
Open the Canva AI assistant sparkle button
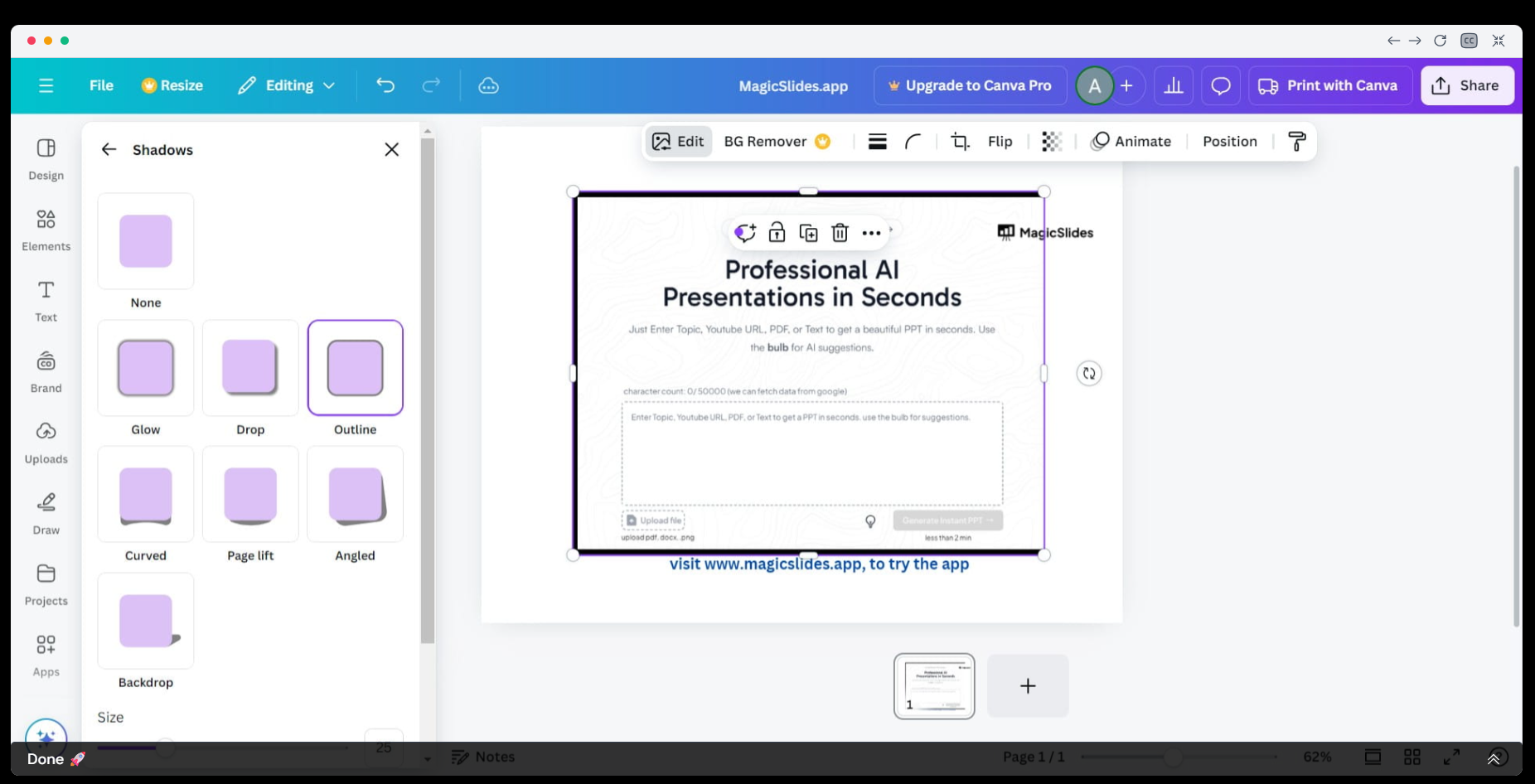pos(46,738)
